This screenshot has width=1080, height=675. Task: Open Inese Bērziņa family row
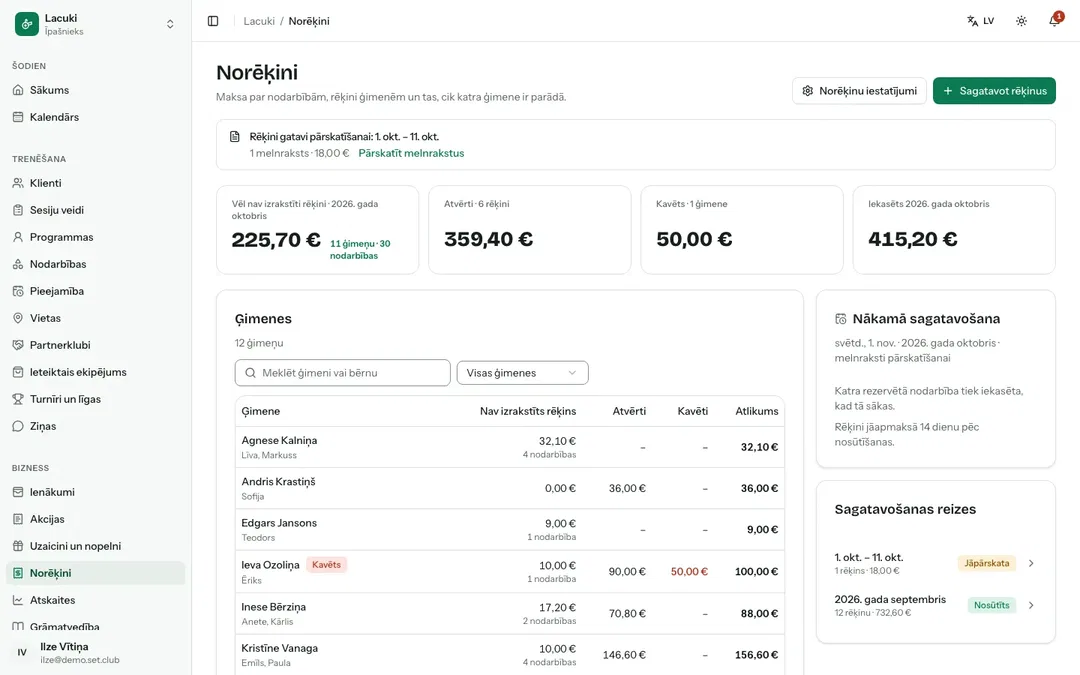[510, 614]
